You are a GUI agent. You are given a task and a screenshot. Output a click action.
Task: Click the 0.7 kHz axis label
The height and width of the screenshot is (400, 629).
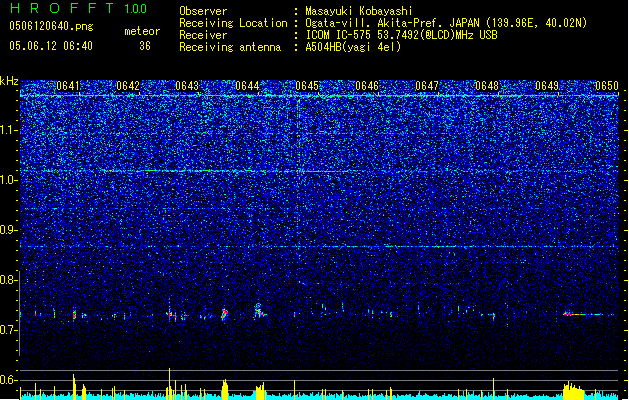[x=8, y=330]
